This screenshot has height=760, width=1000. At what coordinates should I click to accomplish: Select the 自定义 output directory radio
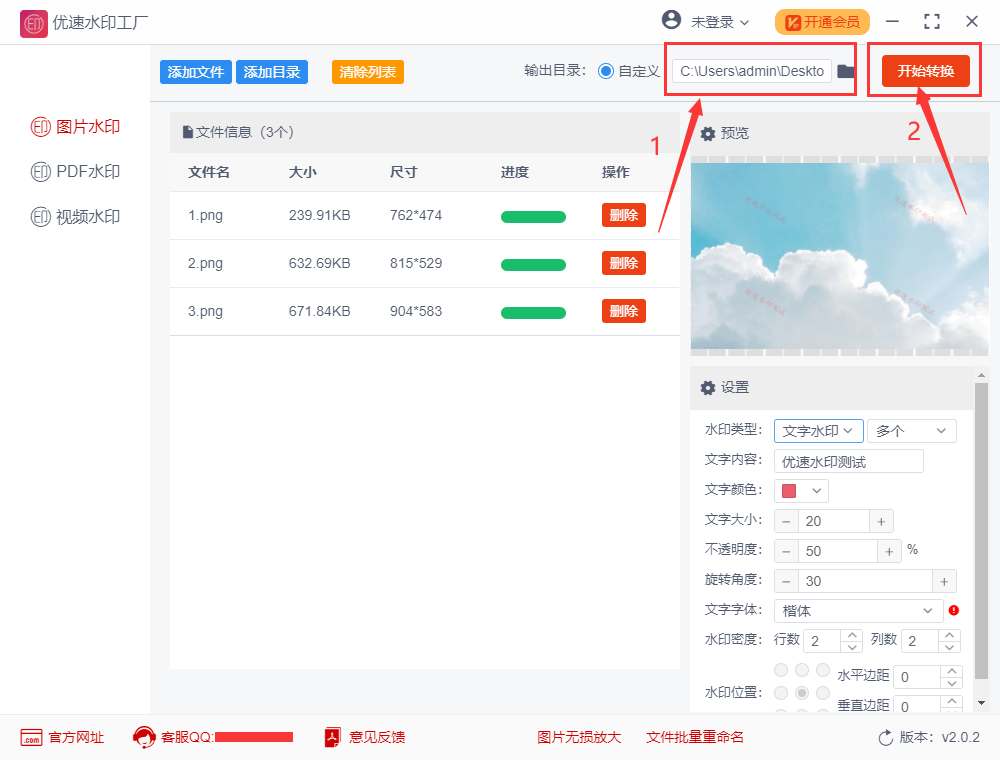605,71
